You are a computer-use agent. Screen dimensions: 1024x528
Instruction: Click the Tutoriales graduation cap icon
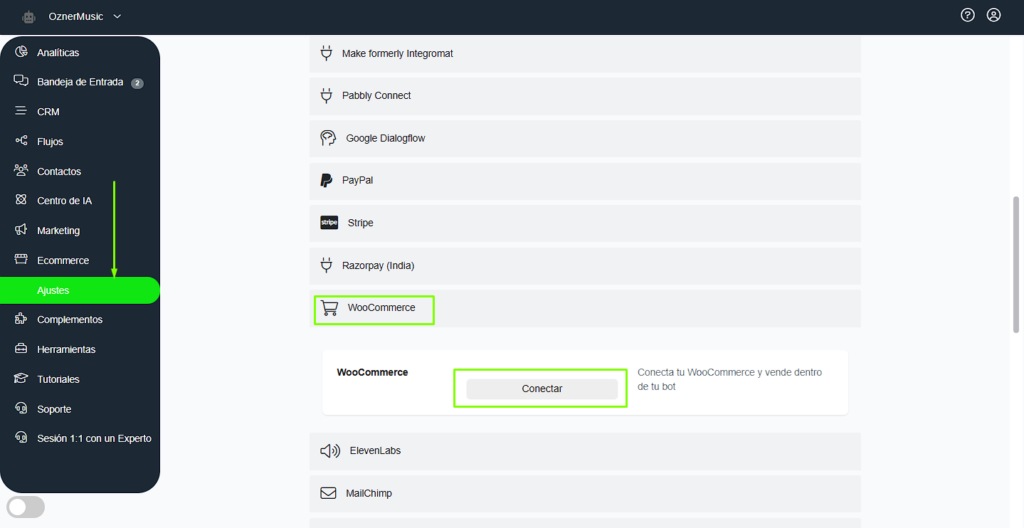[x=21, y=379]
